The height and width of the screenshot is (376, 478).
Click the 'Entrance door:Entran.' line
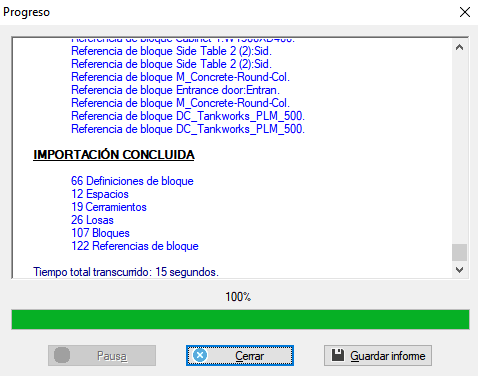pos(175,90)
